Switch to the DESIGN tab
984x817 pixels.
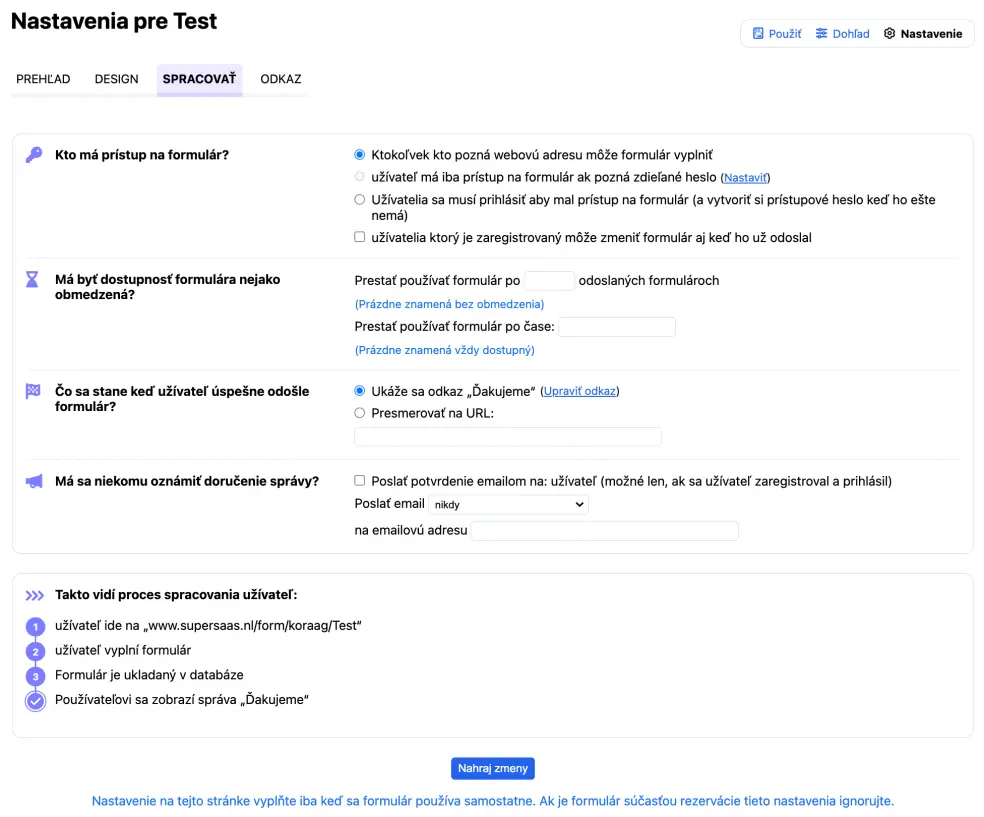pyautogui.click(x=116, y=79)
